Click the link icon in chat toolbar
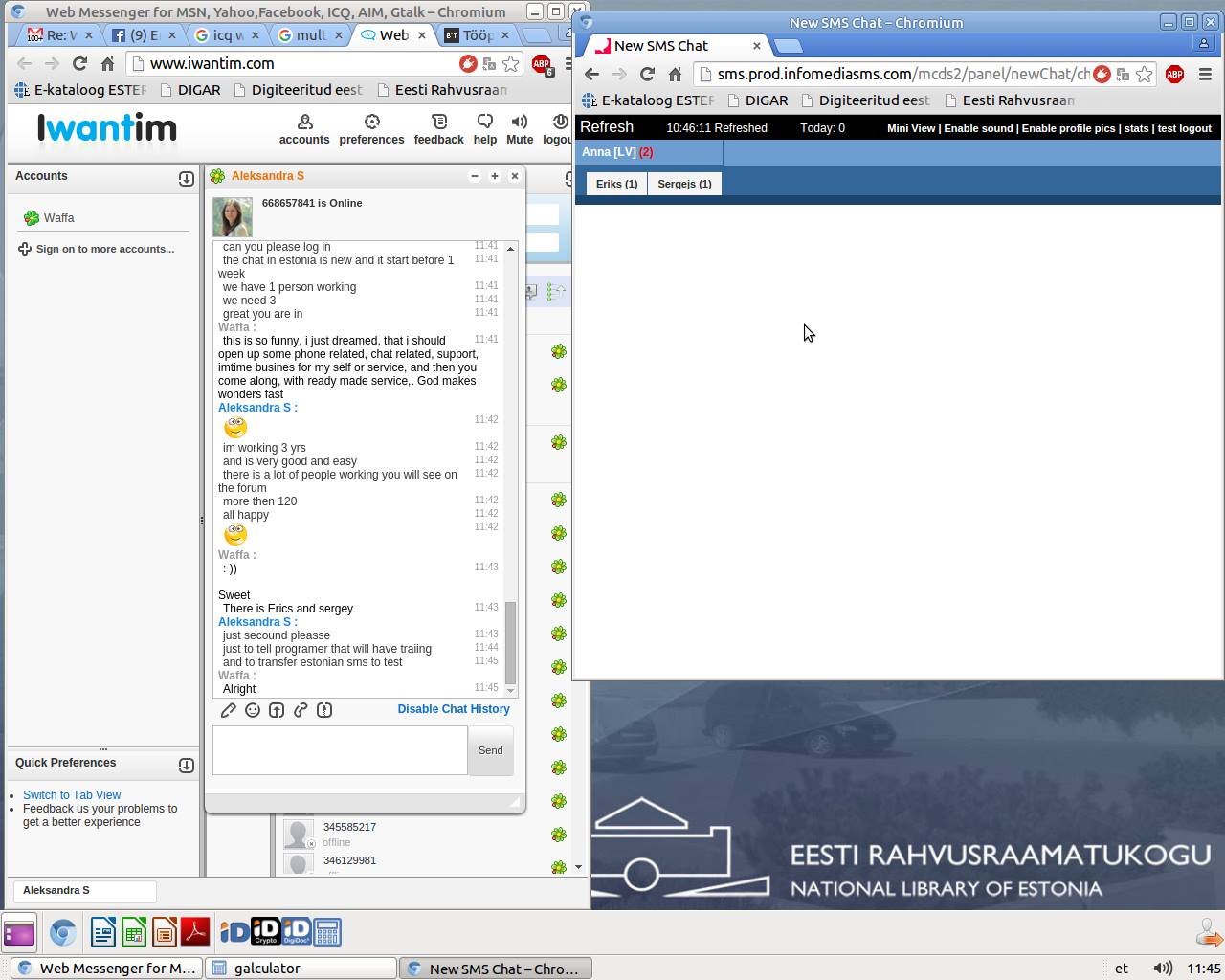 [x=301, y=710]
